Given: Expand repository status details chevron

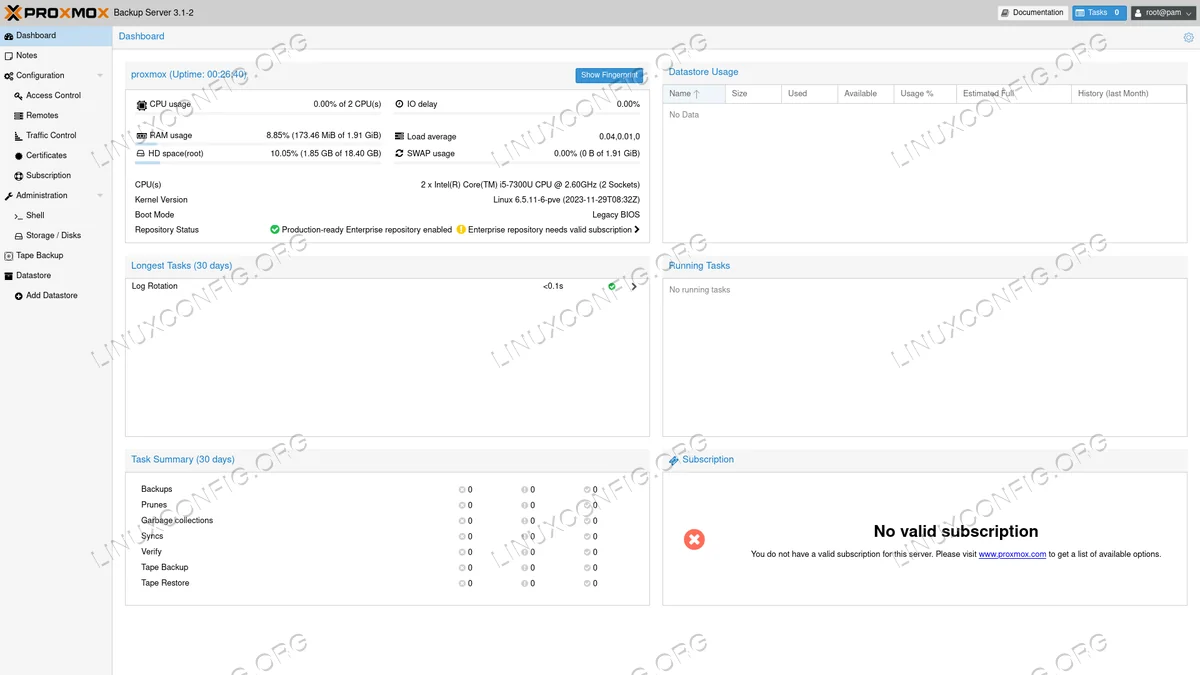Looking at the screenshot, I should tap(637, 230).
